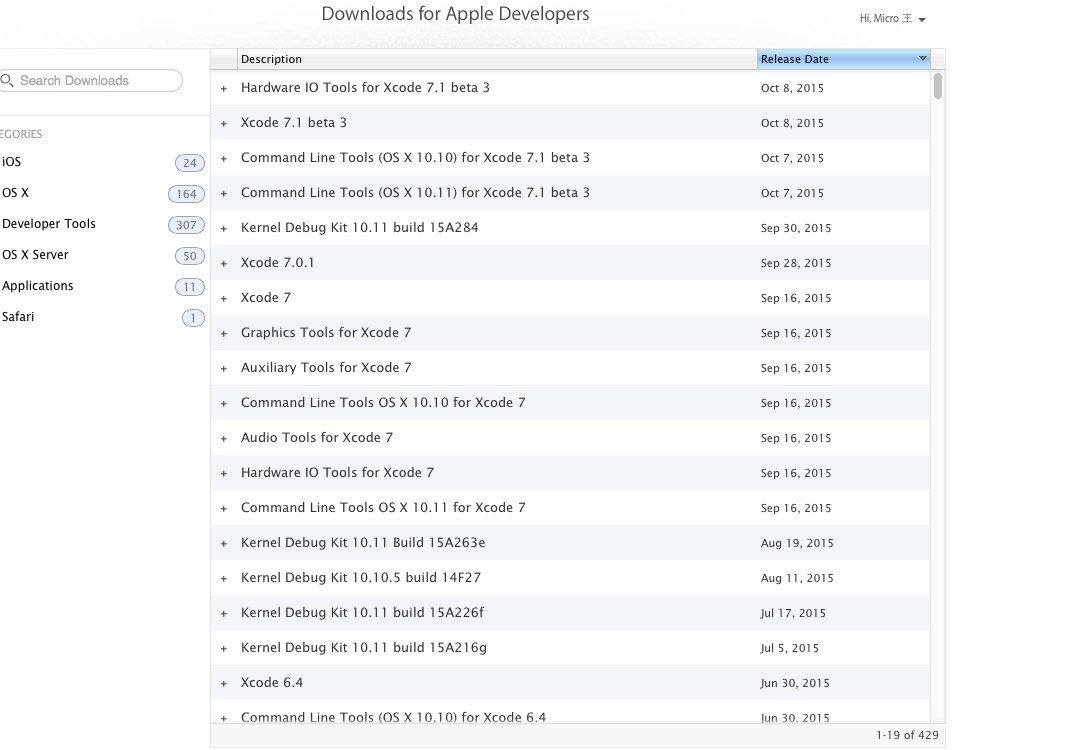This screenshot has width=1070, height=750.
Task: Click the 164 count badge for OS X
Action: tap(186, 194)
